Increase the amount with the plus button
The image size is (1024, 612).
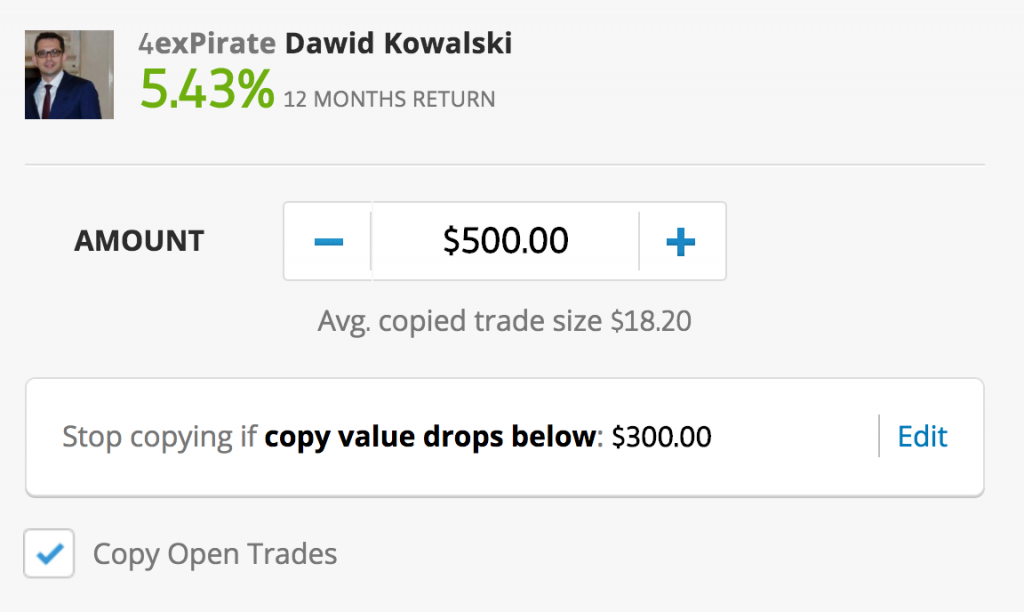point(682,242)
